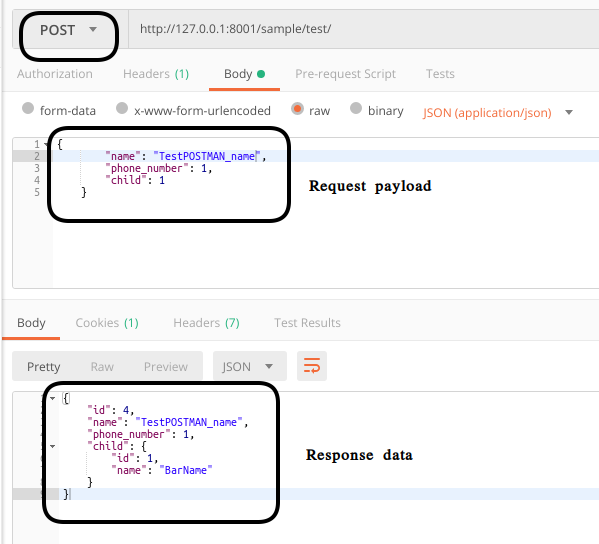Open the response Cookies (1) tab
The width and height of the screenshot is (599, 544).
click(107, 323)
